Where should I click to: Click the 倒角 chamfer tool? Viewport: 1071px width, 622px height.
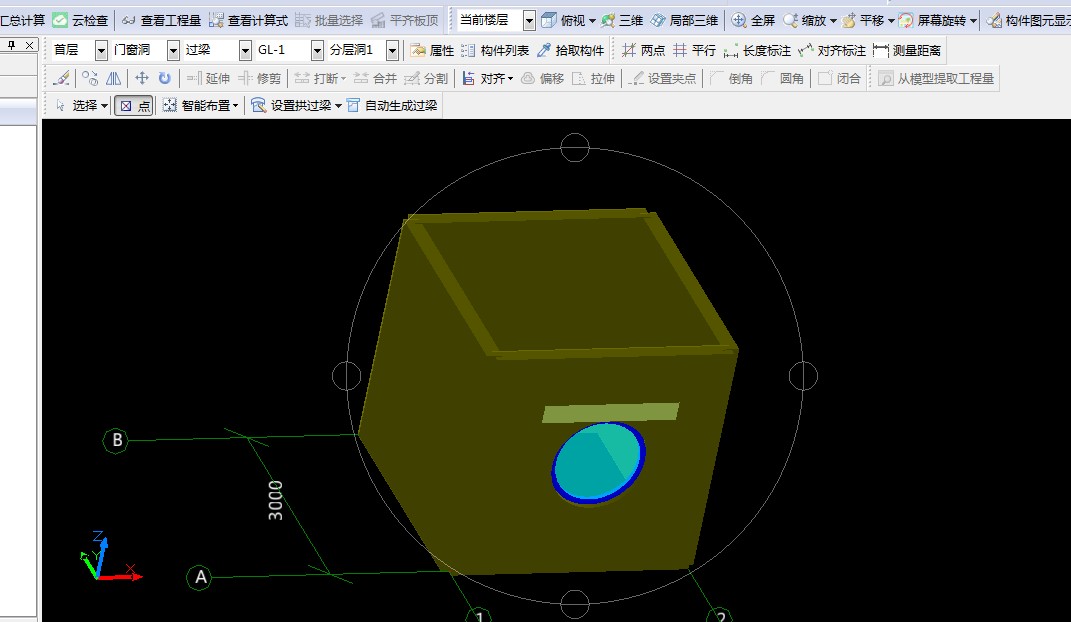pyautogui.click(x=731, y=79)
